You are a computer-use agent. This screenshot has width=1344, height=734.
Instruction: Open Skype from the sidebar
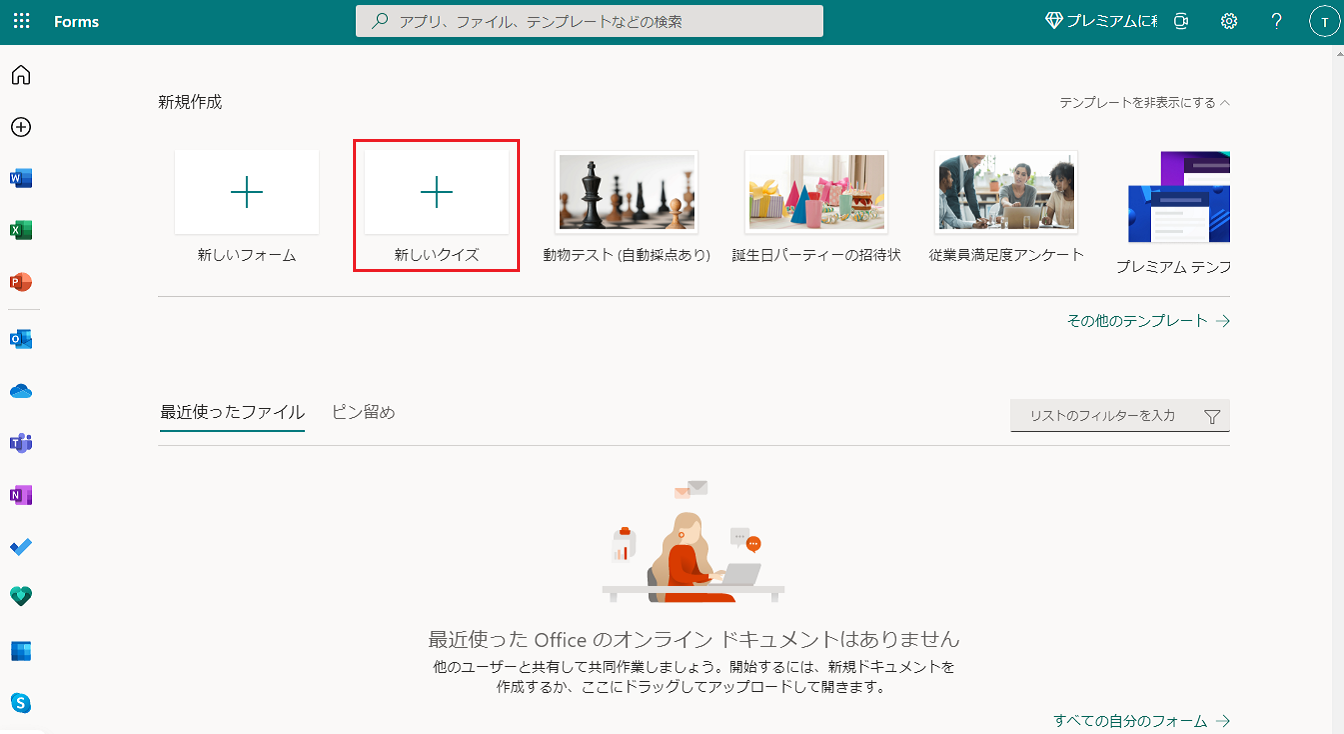click(21, 703)
